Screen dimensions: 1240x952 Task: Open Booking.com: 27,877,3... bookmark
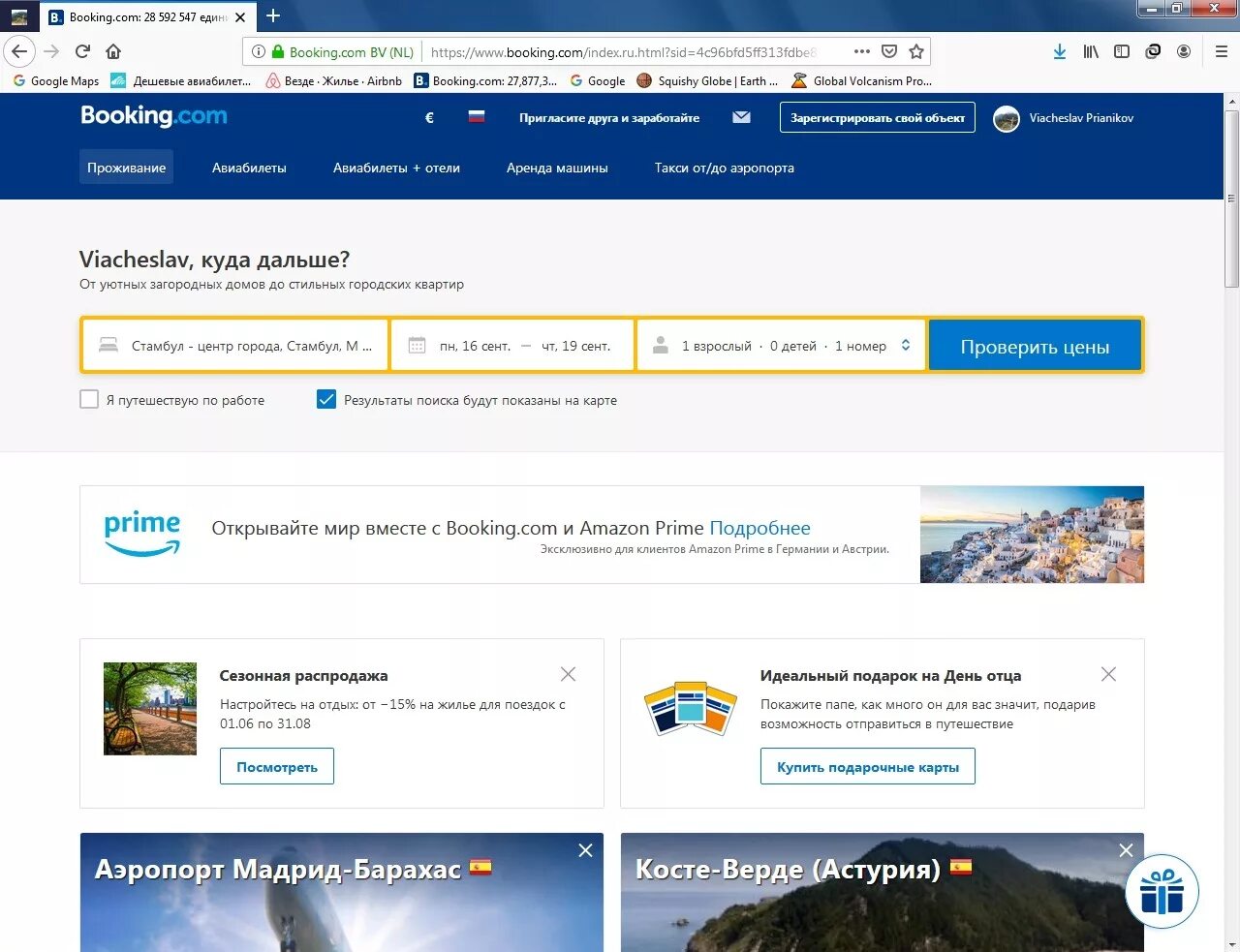[x=485, y=81]
